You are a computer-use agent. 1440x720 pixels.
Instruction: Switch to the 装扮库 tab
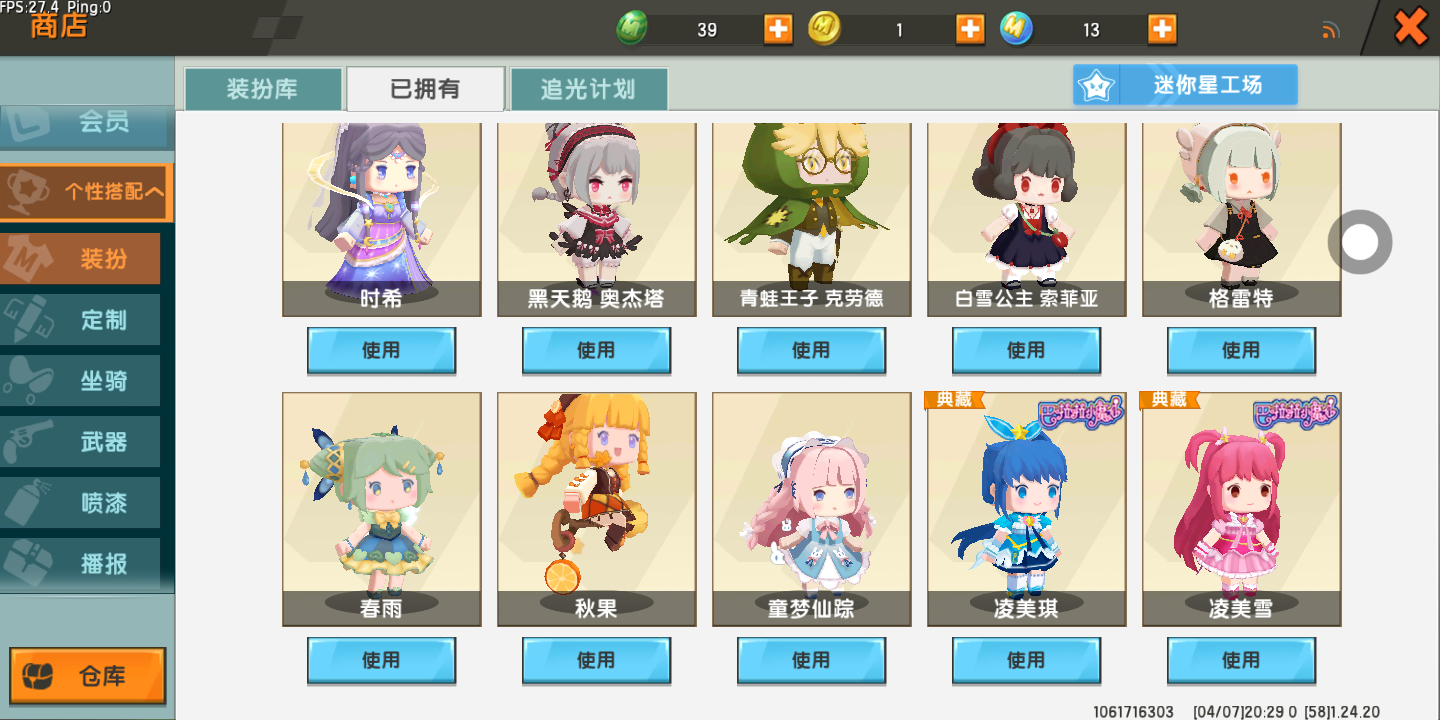coord(262,89)
